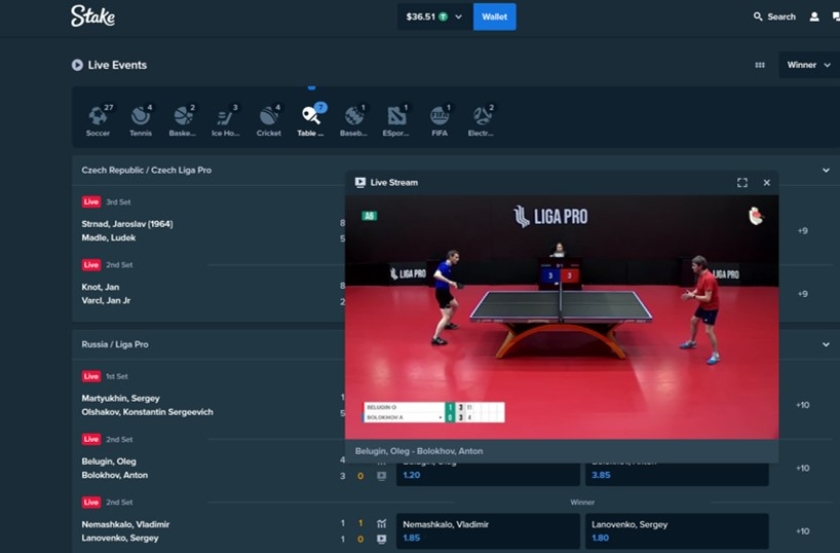
Task: Bet on Bolokhov at 3.85
Action: [x=677, y=474]
